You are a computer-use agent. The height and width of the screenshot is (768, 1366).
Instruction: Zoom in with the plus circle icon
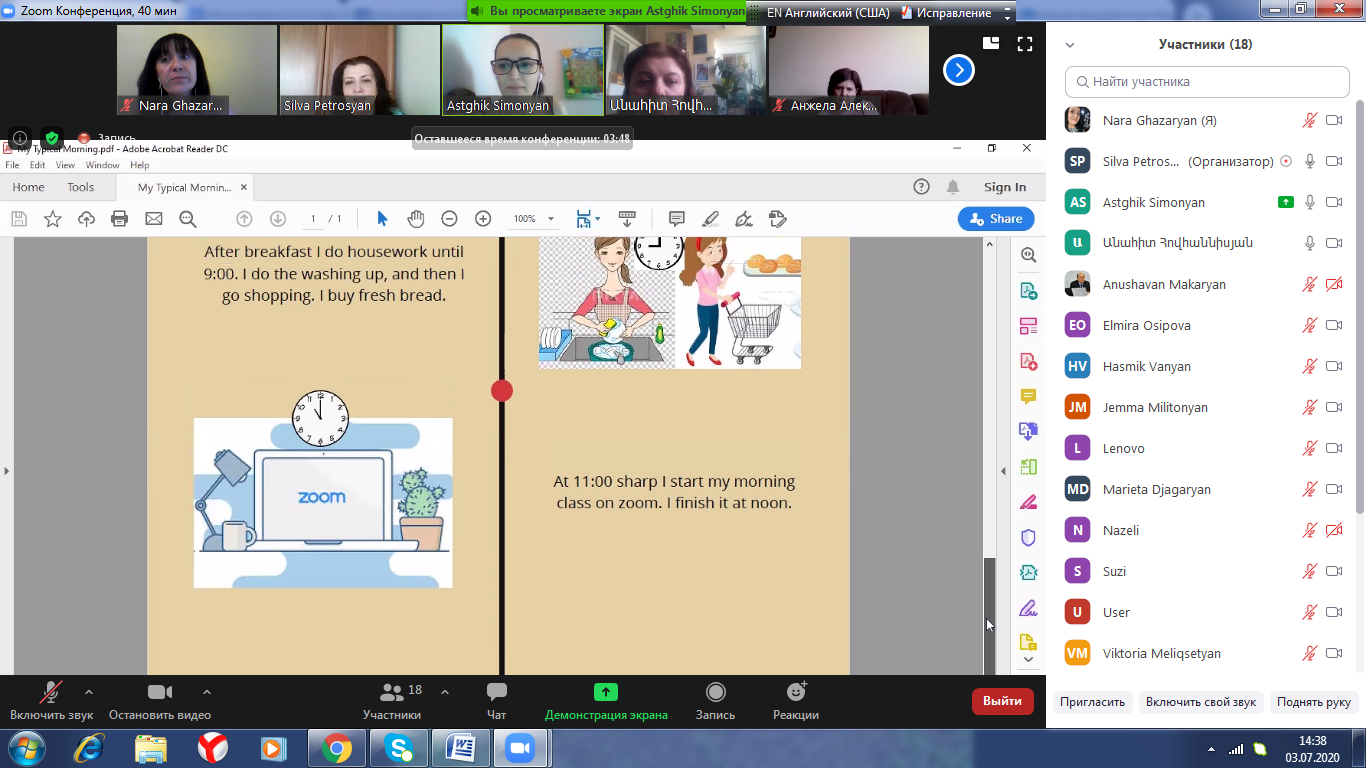point(483,219)
